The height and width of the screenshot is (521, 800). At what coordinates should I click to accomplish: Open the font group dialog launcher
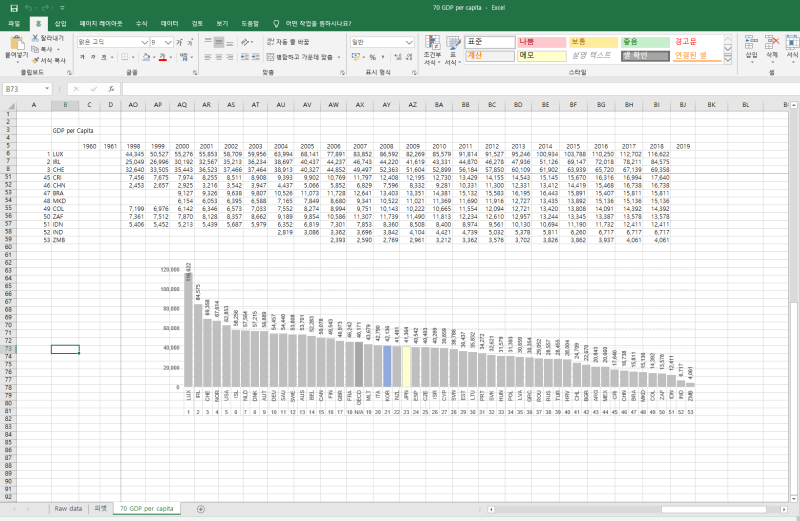coord(195,72)
